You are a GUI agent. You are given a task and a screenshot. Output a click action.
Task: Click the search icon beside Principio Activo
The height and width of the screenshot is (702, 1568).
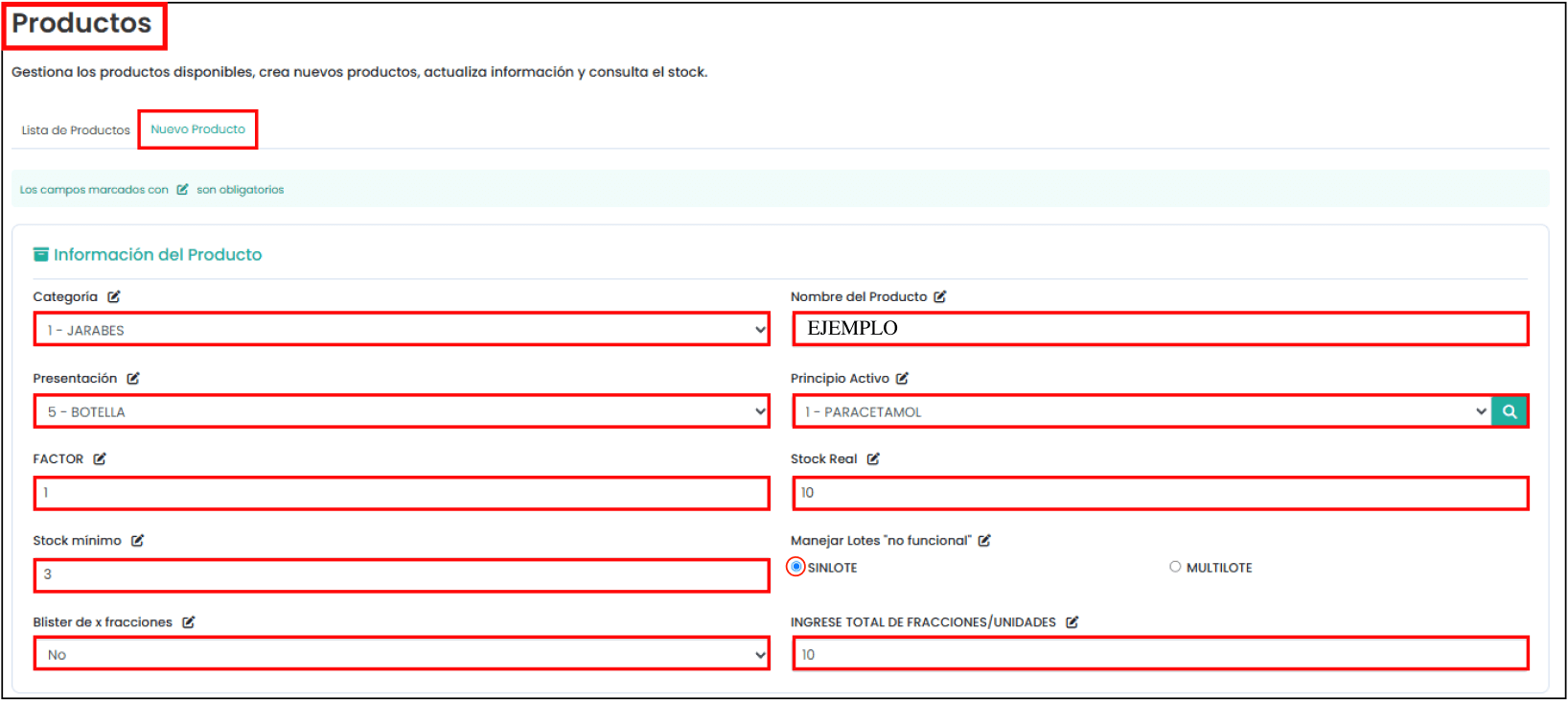tap(1509, 411)
